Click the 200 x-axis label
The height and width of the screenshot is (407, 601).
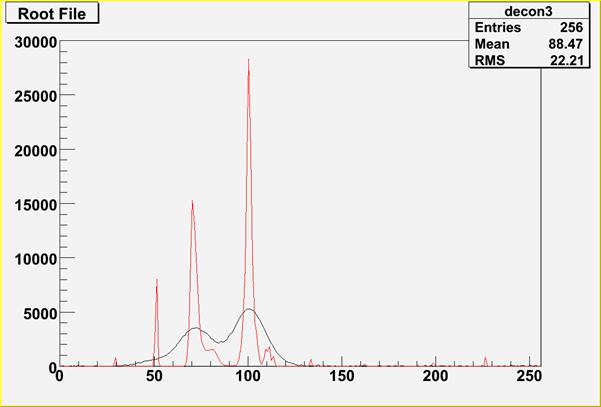coord(436,376)
